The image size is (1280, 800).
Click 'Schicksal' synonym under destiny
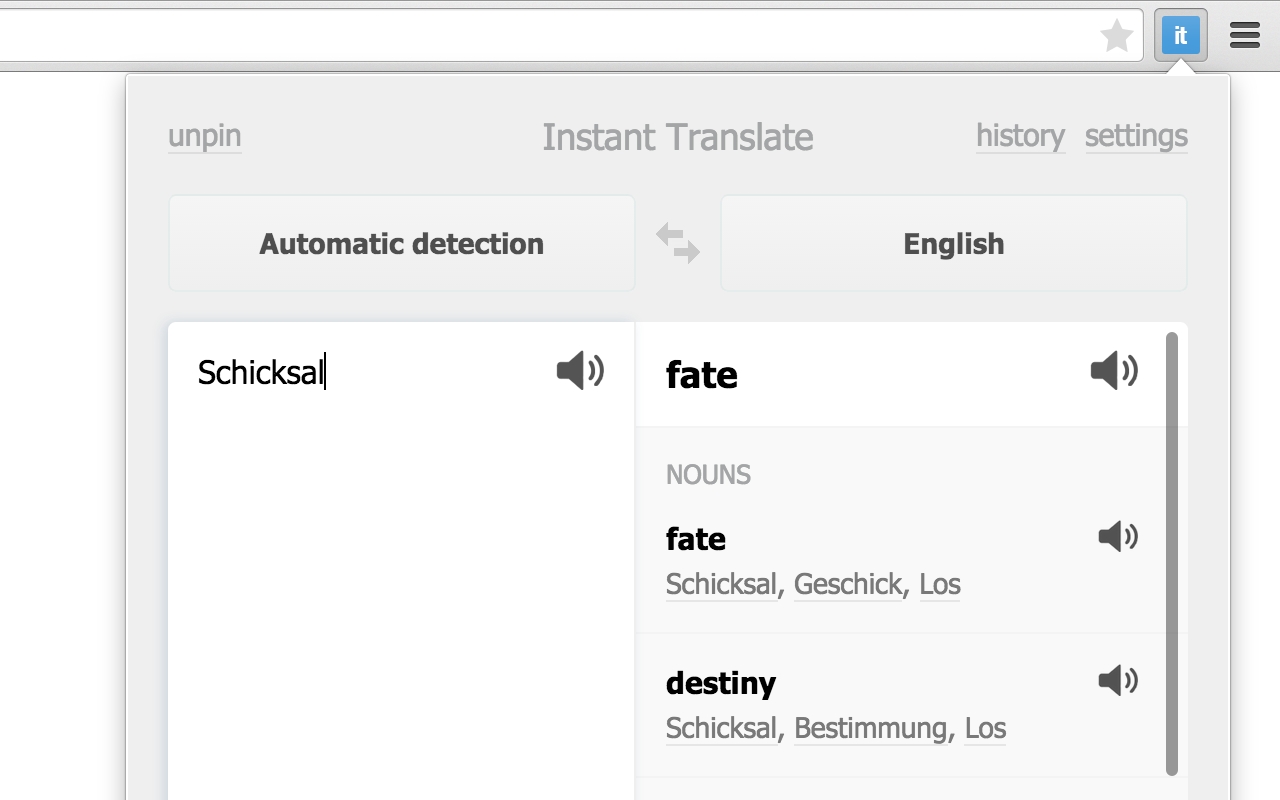coord(721,728)
